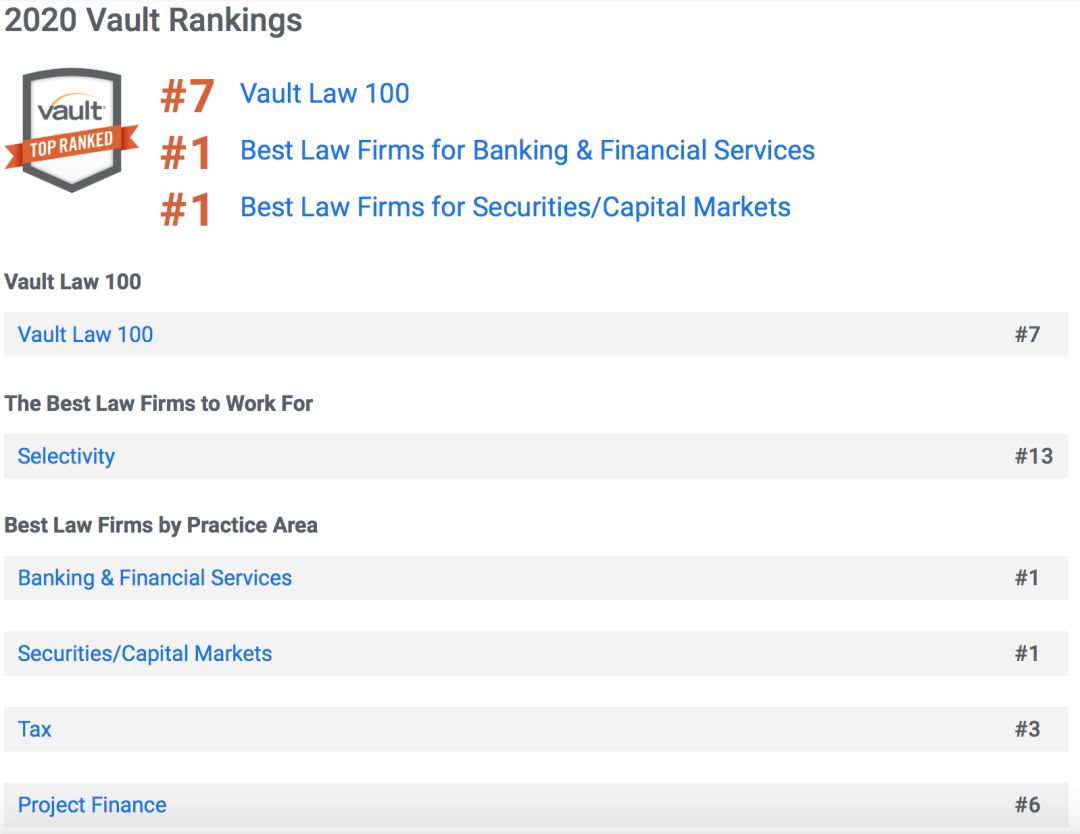Click the 2020 Vault Rankings heading

pyautogui.click(x=153, y=21)
